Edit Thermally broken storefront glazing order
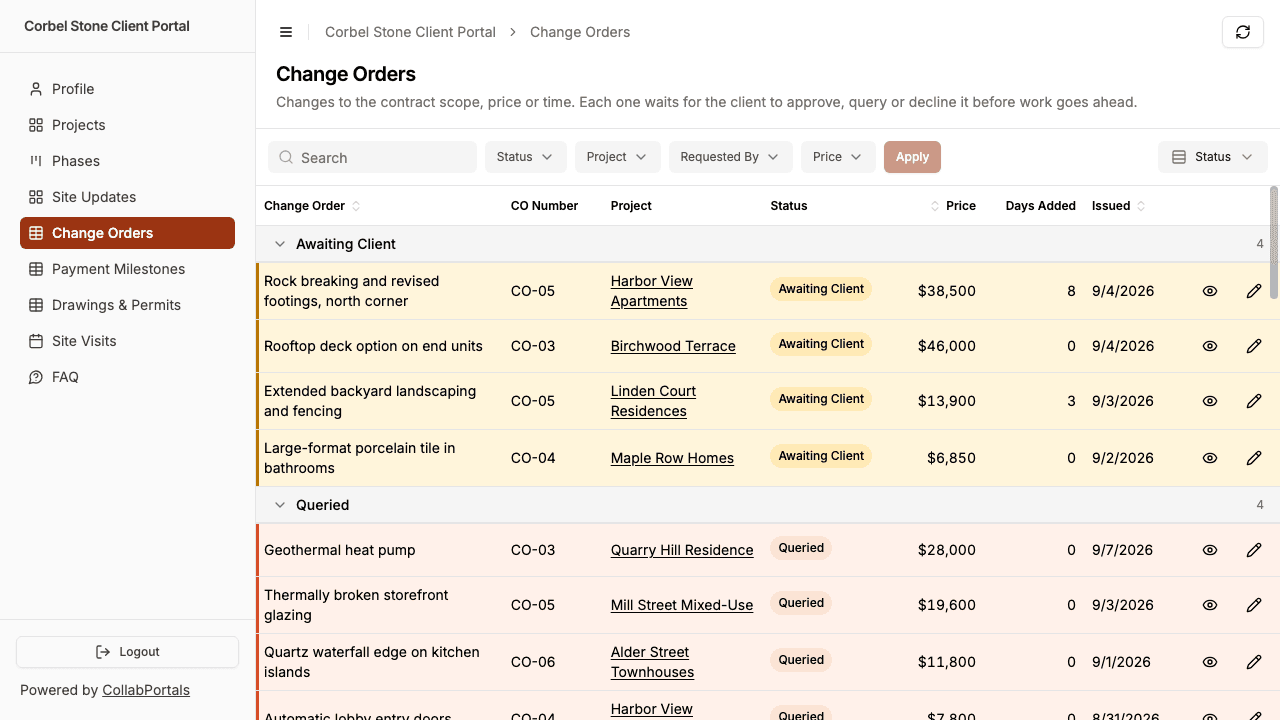Screen dimensions: 1280x720 click(x=1254, y=605)
